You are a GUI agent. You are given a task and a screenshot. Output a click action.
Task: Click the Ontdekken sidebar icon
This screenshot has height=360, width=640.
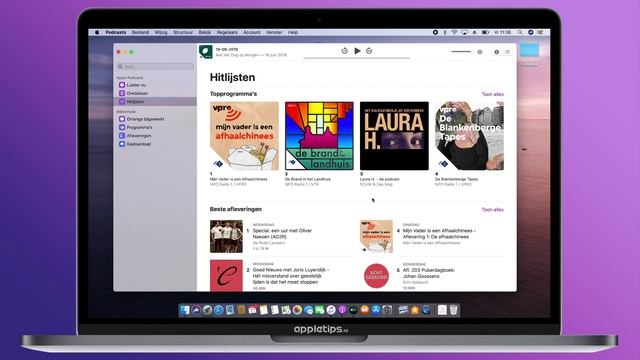122,93
